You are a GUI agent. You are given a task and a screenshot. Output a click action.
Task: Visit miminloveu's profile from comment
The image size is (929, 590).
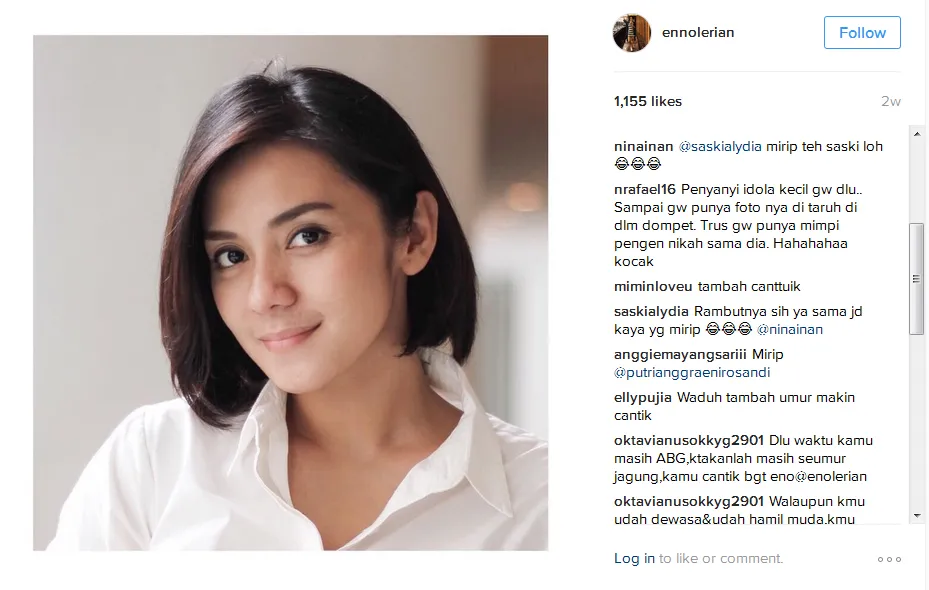coord(653,287)
